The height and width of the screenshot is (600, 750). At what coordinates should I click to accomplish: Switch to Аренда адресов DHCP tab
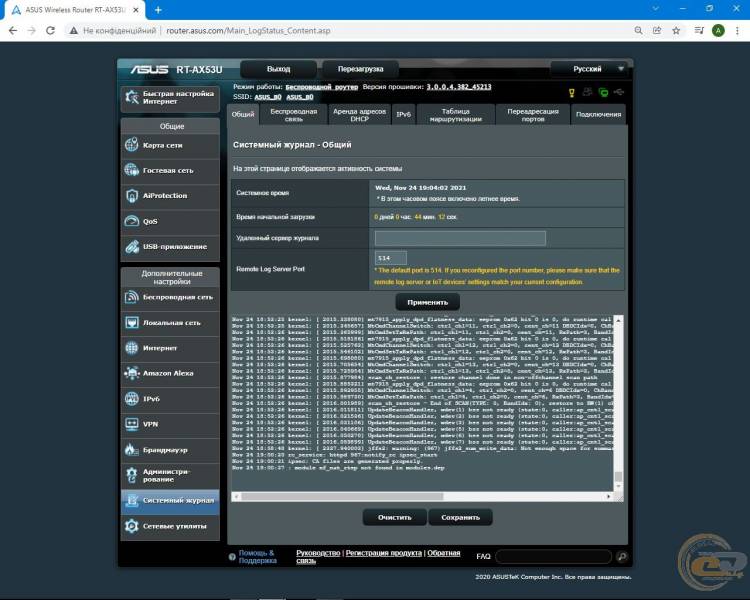tap(360, 115)
